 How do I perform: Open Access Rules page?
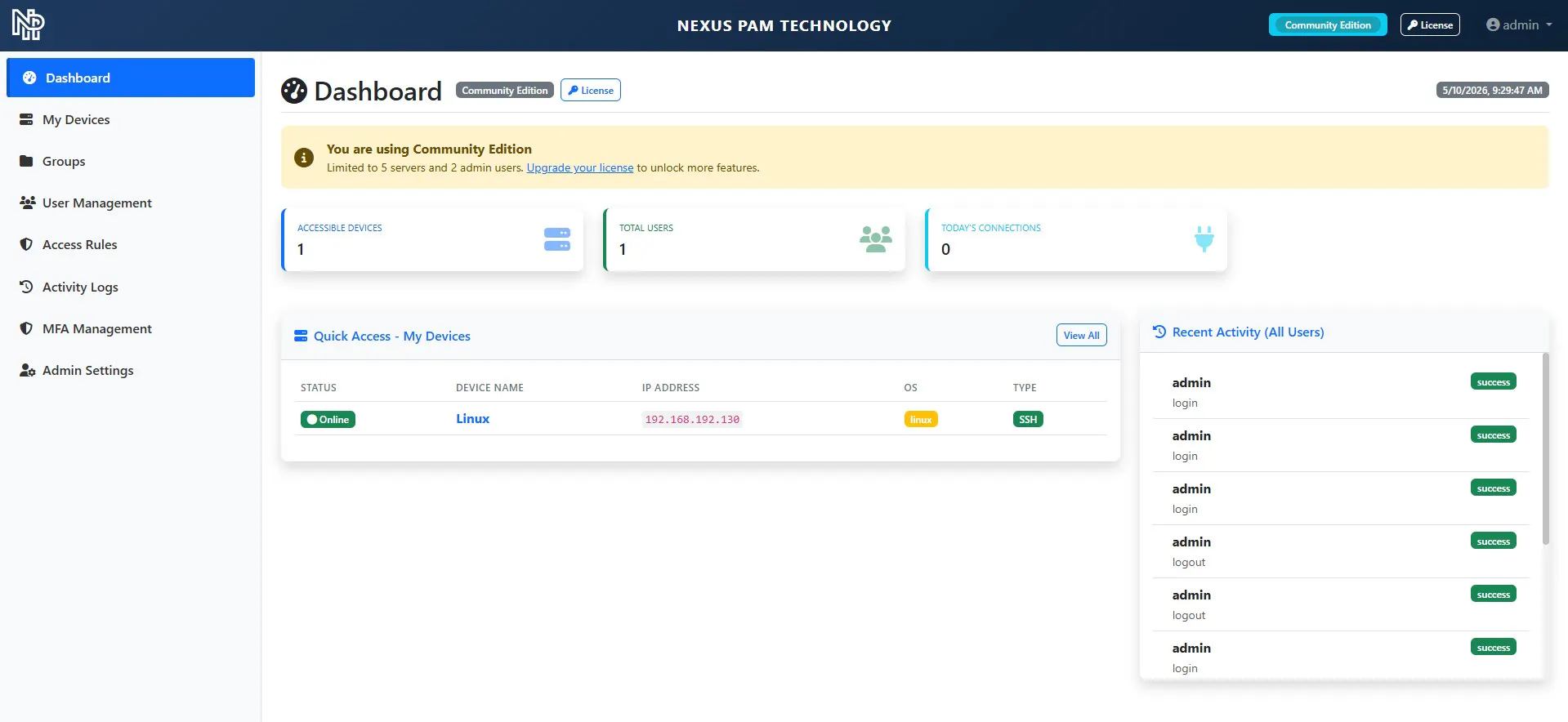131,244
